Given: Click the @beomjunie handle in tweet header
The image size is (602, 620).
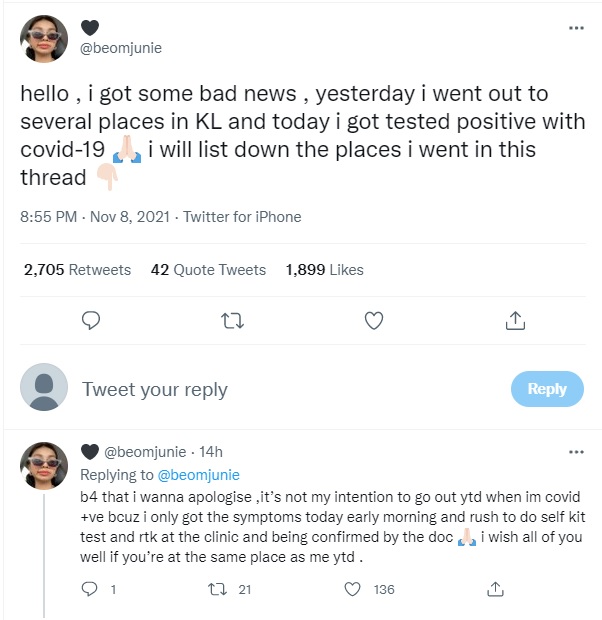Looking at the screenshot, I should point(121,48).
